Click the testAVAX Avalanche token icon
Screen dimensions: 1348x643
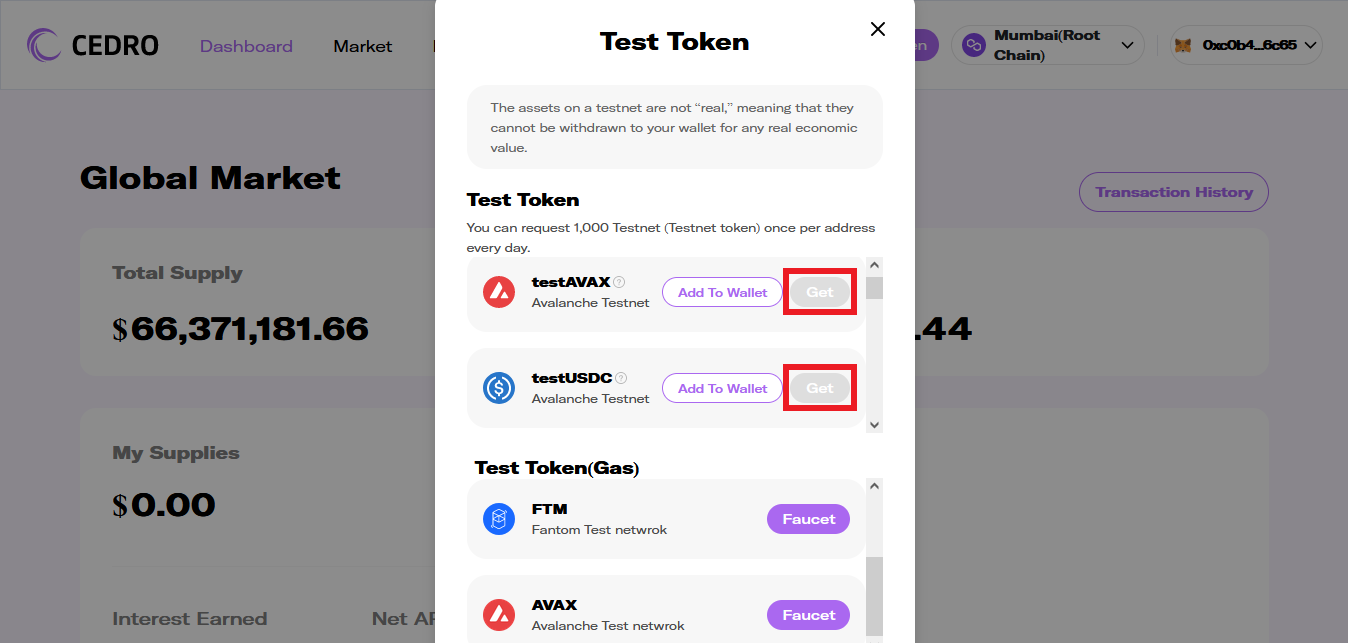pos(498,292)
